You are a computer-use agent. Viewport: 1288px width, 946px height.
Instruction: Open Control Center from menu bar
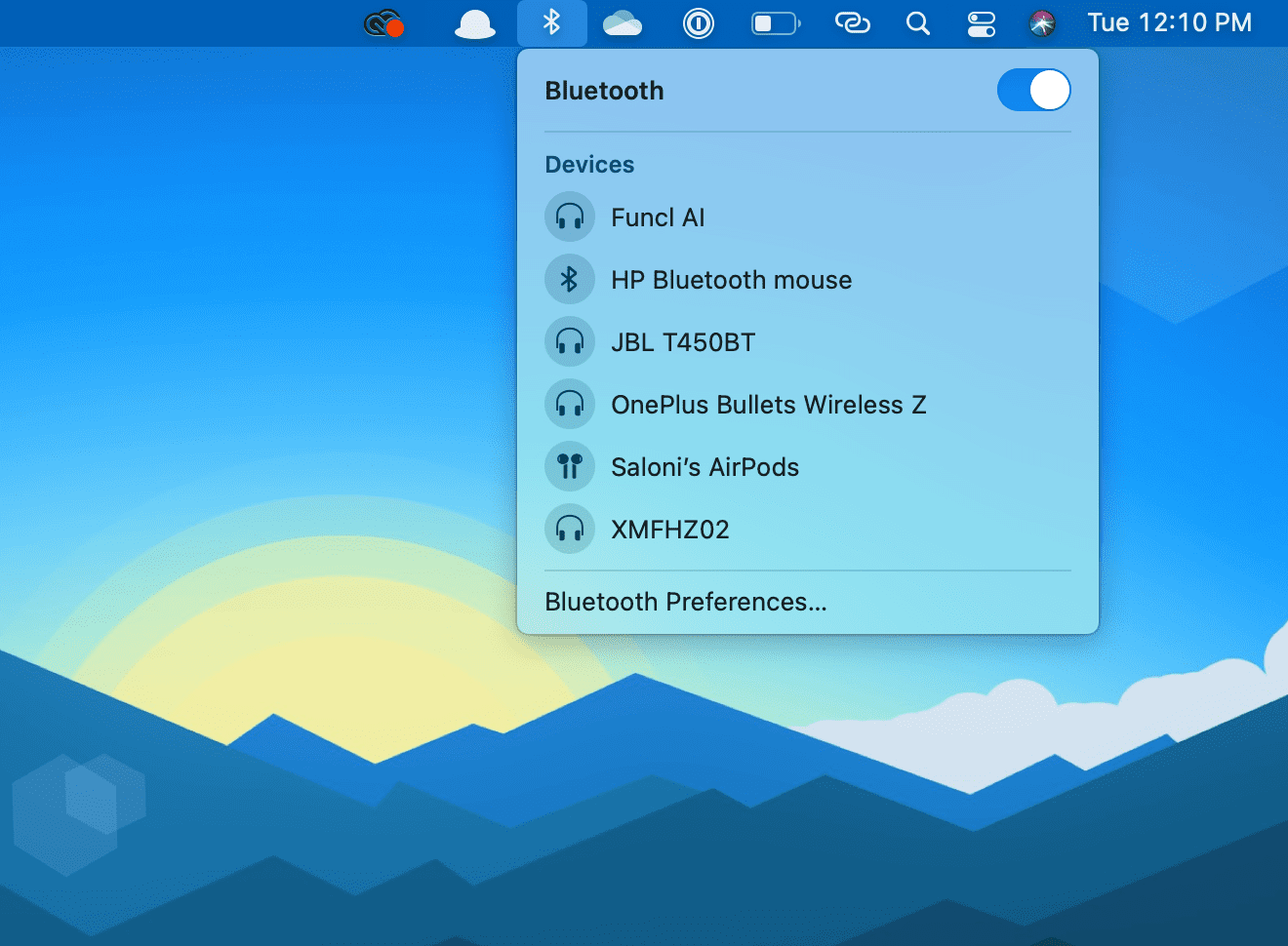tap(982, 23)
